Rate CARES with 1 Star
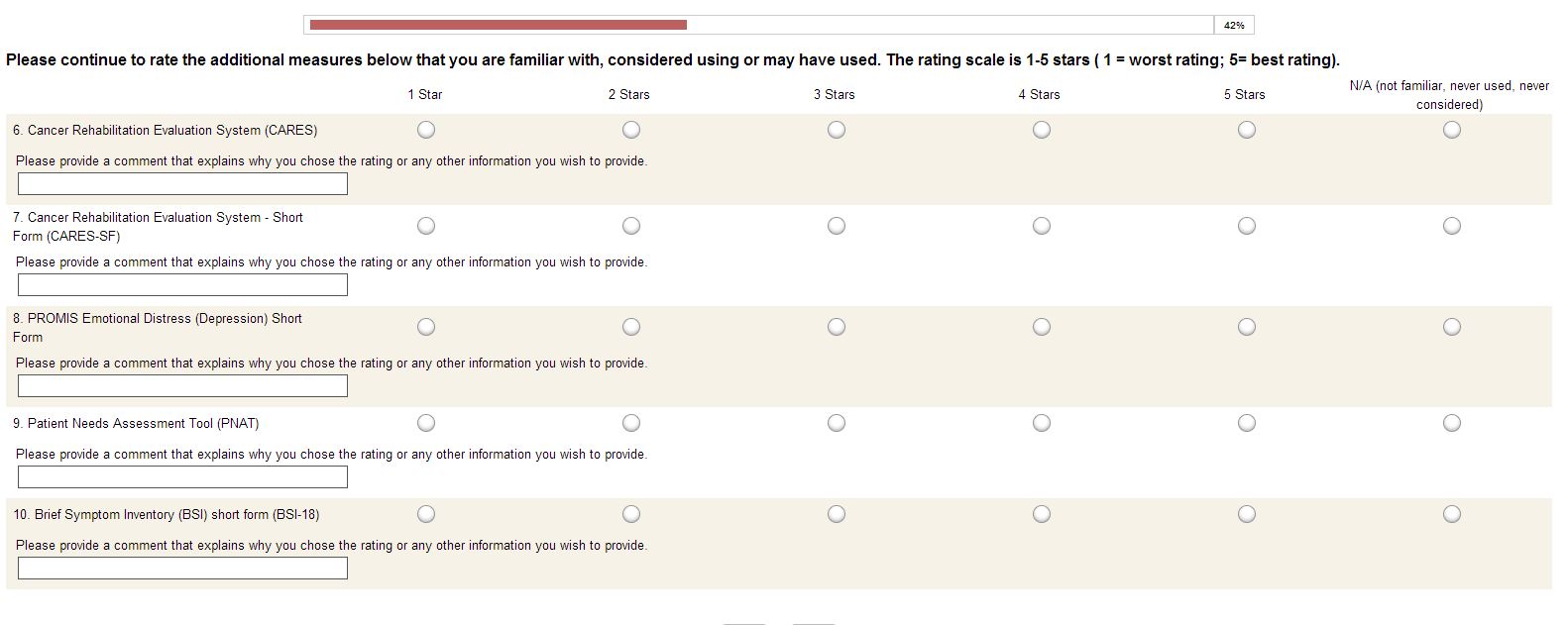1568x625 pixels. click(426, 130)
